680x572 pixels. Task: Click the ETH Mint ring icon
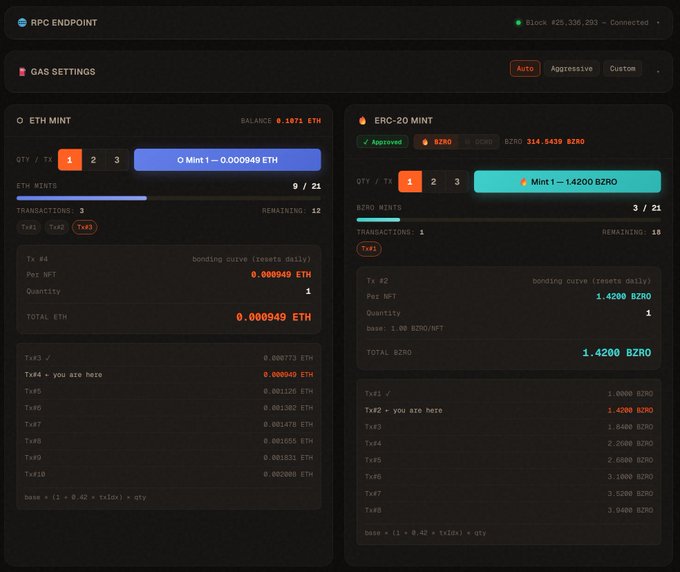point(20,121)
